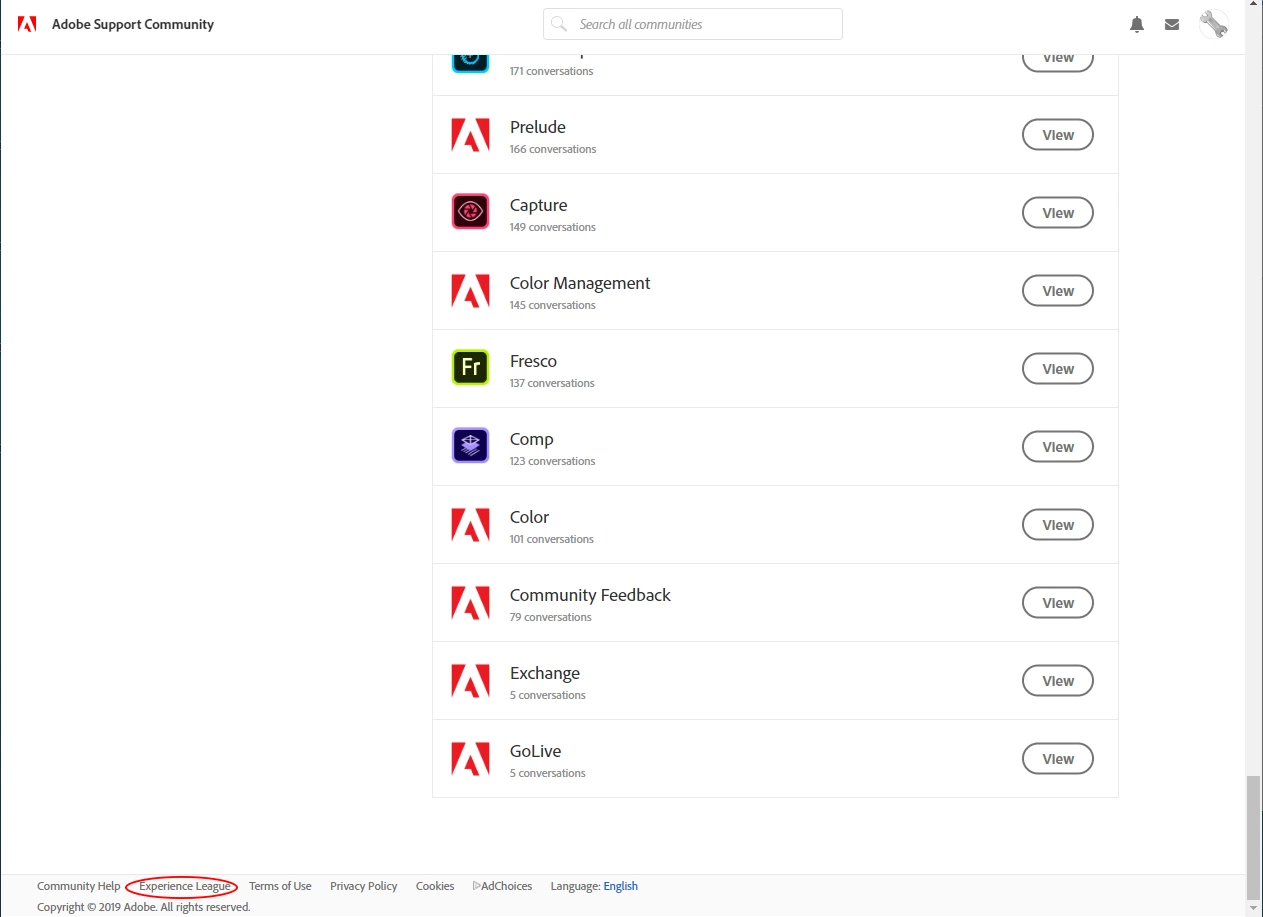Click the AdChoices triangle icon

[476, 886]
